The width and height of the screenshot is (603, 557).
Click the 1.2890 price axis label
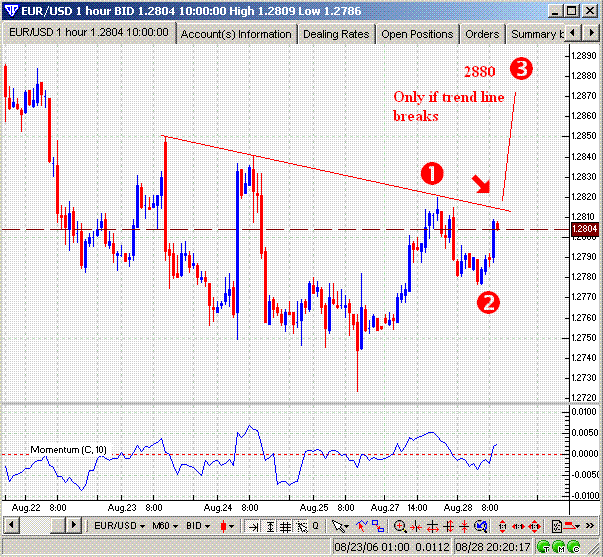click(x=584, y=55)
